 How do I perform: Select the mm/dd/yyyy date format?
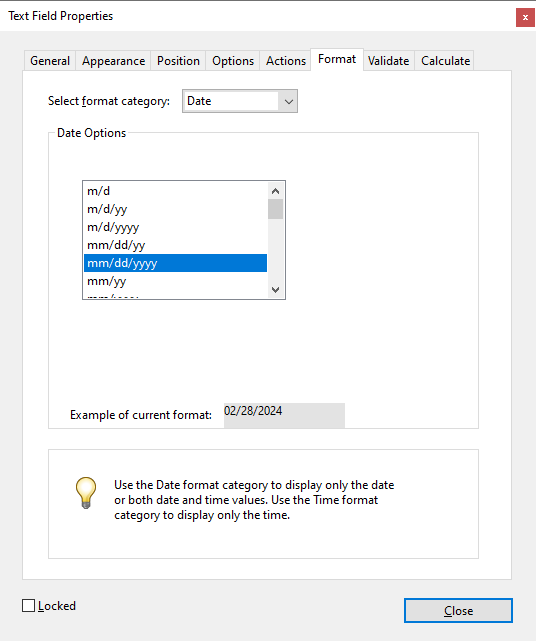[175, 263]
